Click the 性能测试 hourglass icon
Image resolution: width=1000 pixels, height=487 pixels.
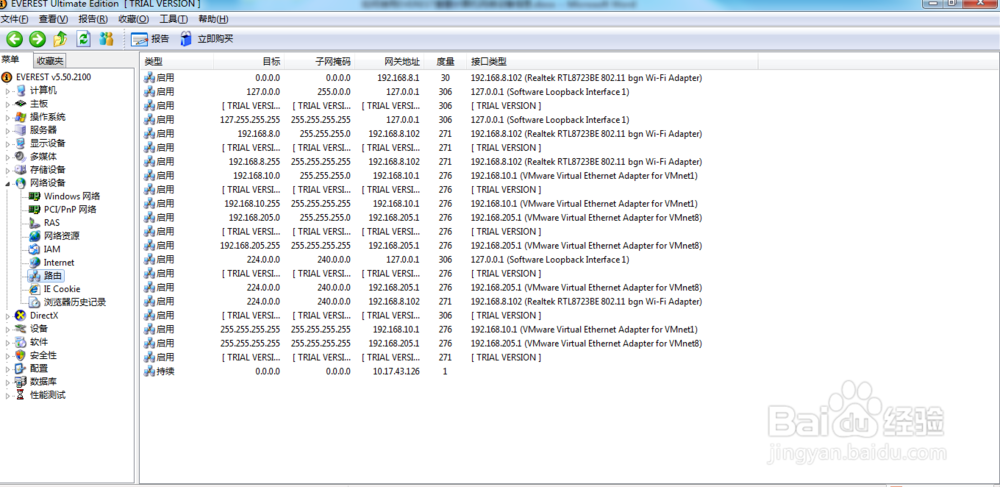click(20, 395)
